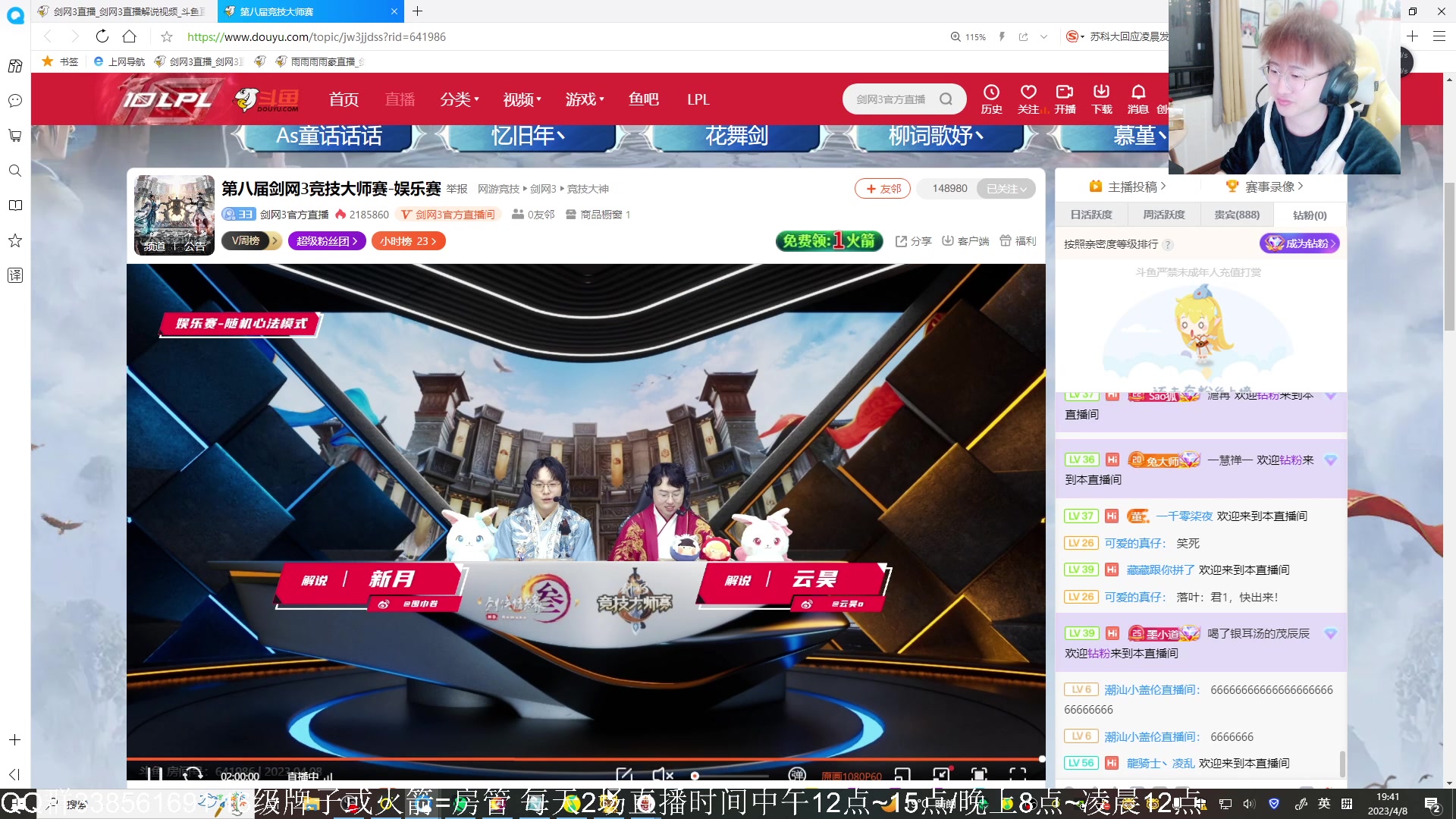Expand the 分类 category dropdown

[x=460, y=99]
